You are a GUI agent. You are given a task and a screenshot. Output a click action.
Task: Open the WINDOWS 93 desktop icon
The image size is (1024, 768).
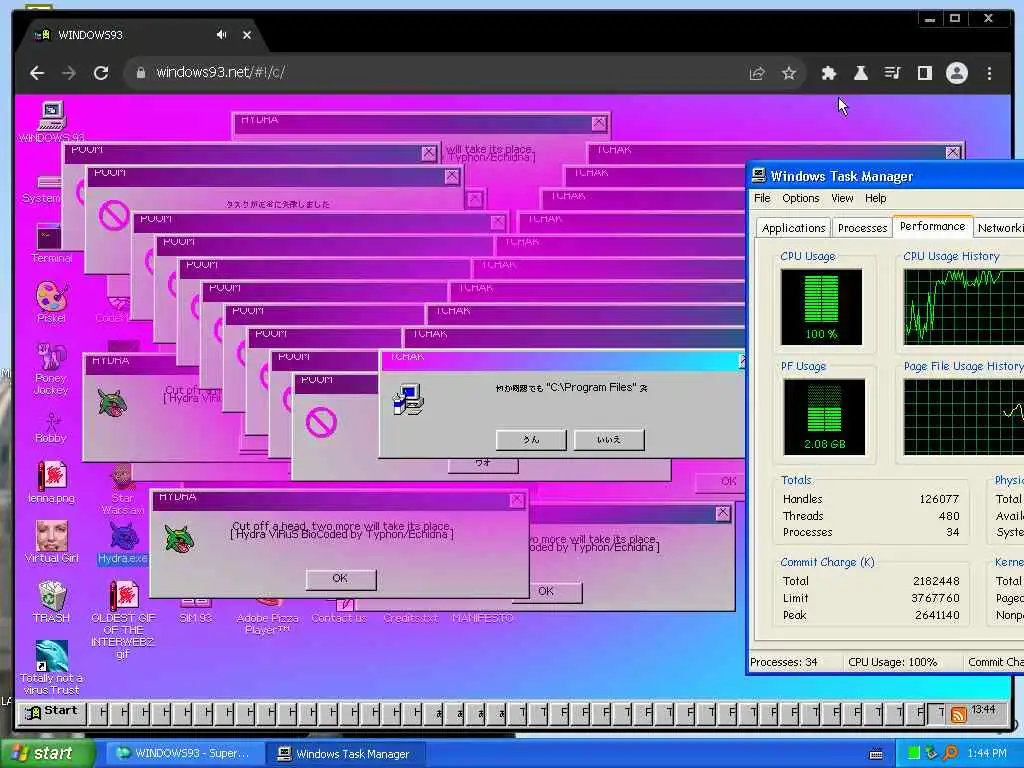(51, 121)
